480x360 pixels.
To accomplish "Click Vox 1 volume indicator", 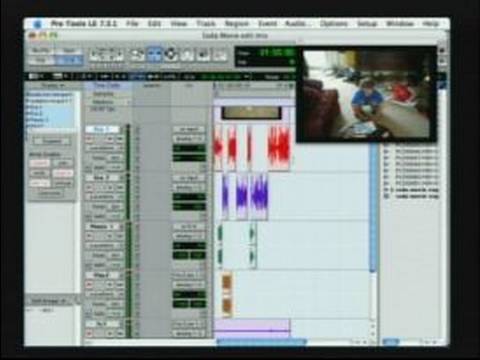I will pos(189,148).
